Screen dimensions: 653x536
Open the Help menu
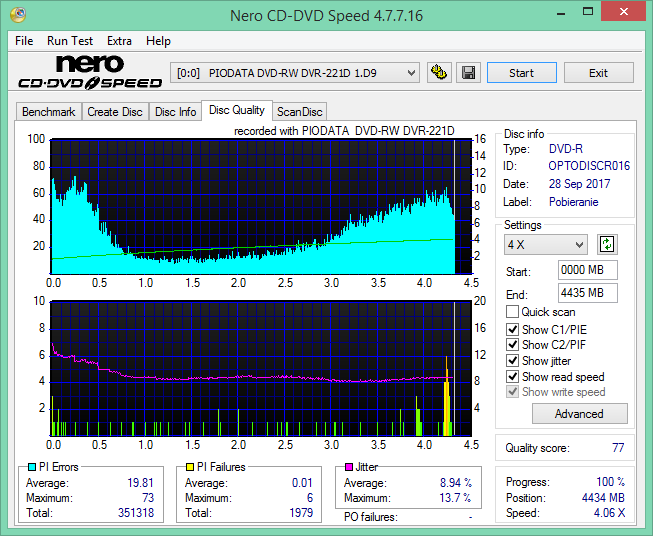pyautogui.click(x=158, y=41)
